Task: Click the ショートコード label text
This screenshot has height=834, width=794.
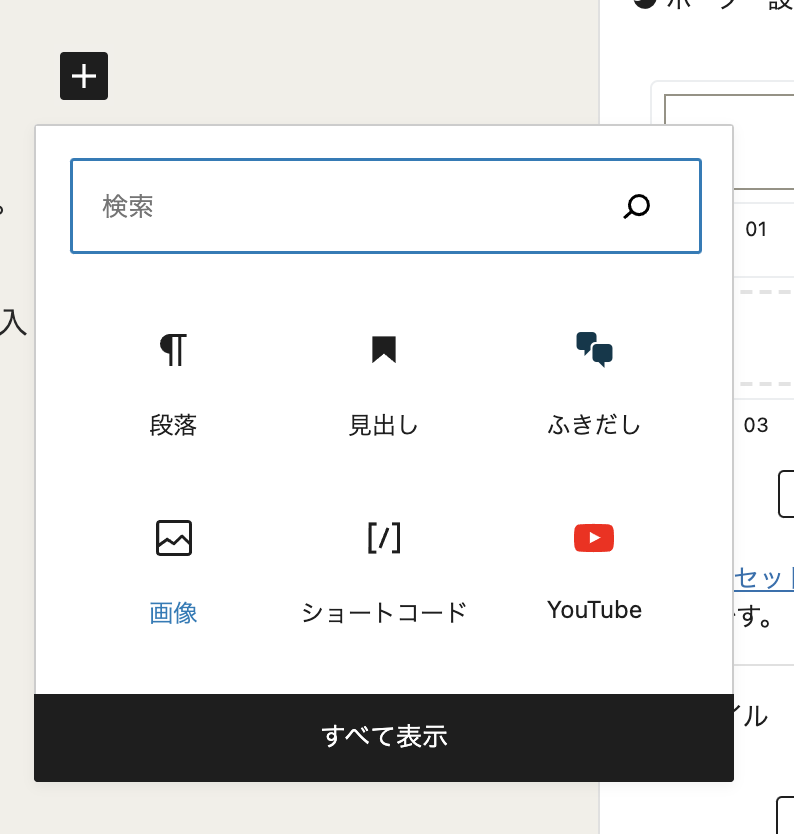Action: (384, 613)
